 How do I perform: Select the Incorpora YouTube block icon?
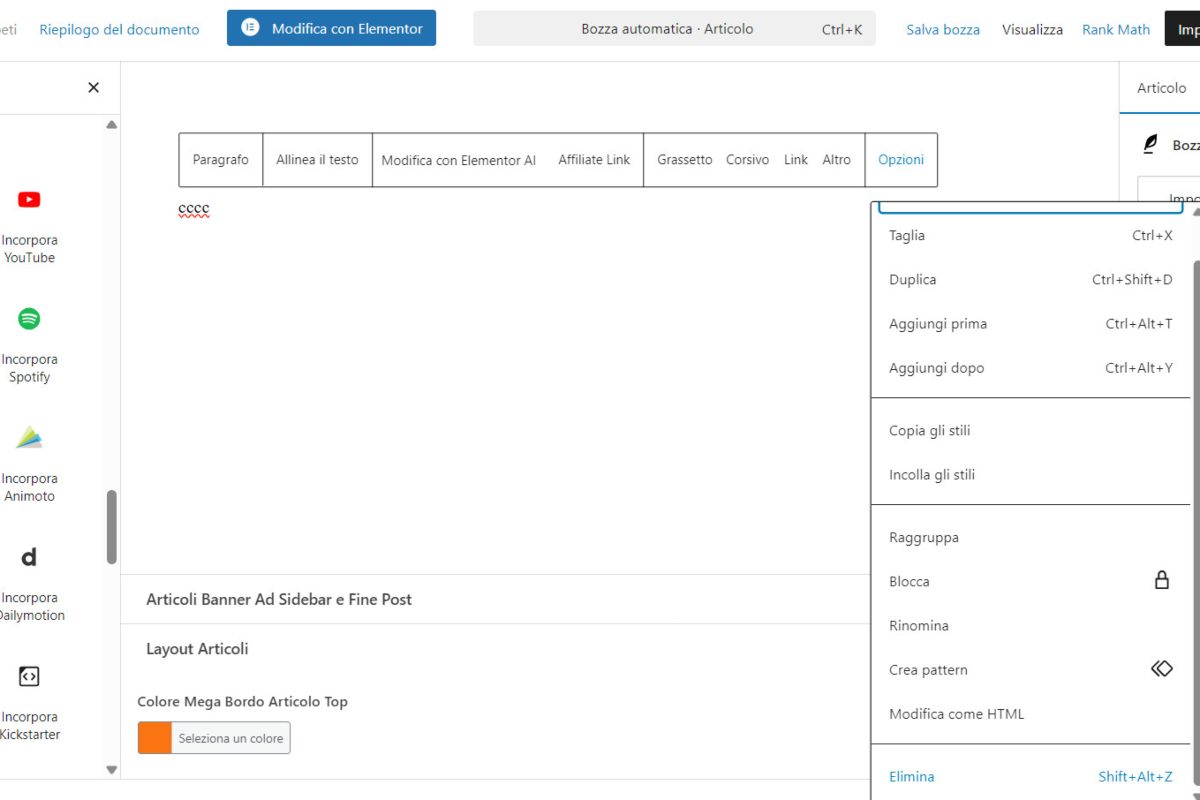click(x=29, y=199)
